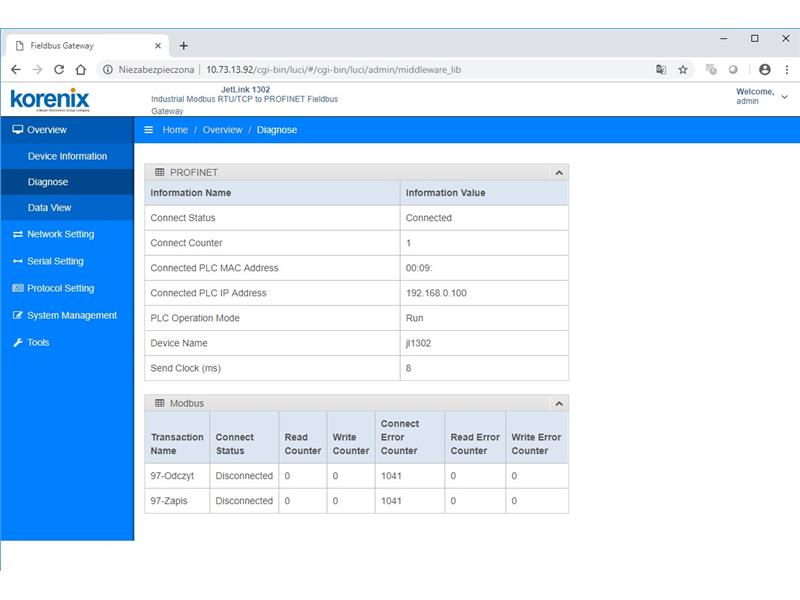The image size is (800, 600).
Task: Select the '97-Zapis' transaction name
Action: click(x=169, y=501)
